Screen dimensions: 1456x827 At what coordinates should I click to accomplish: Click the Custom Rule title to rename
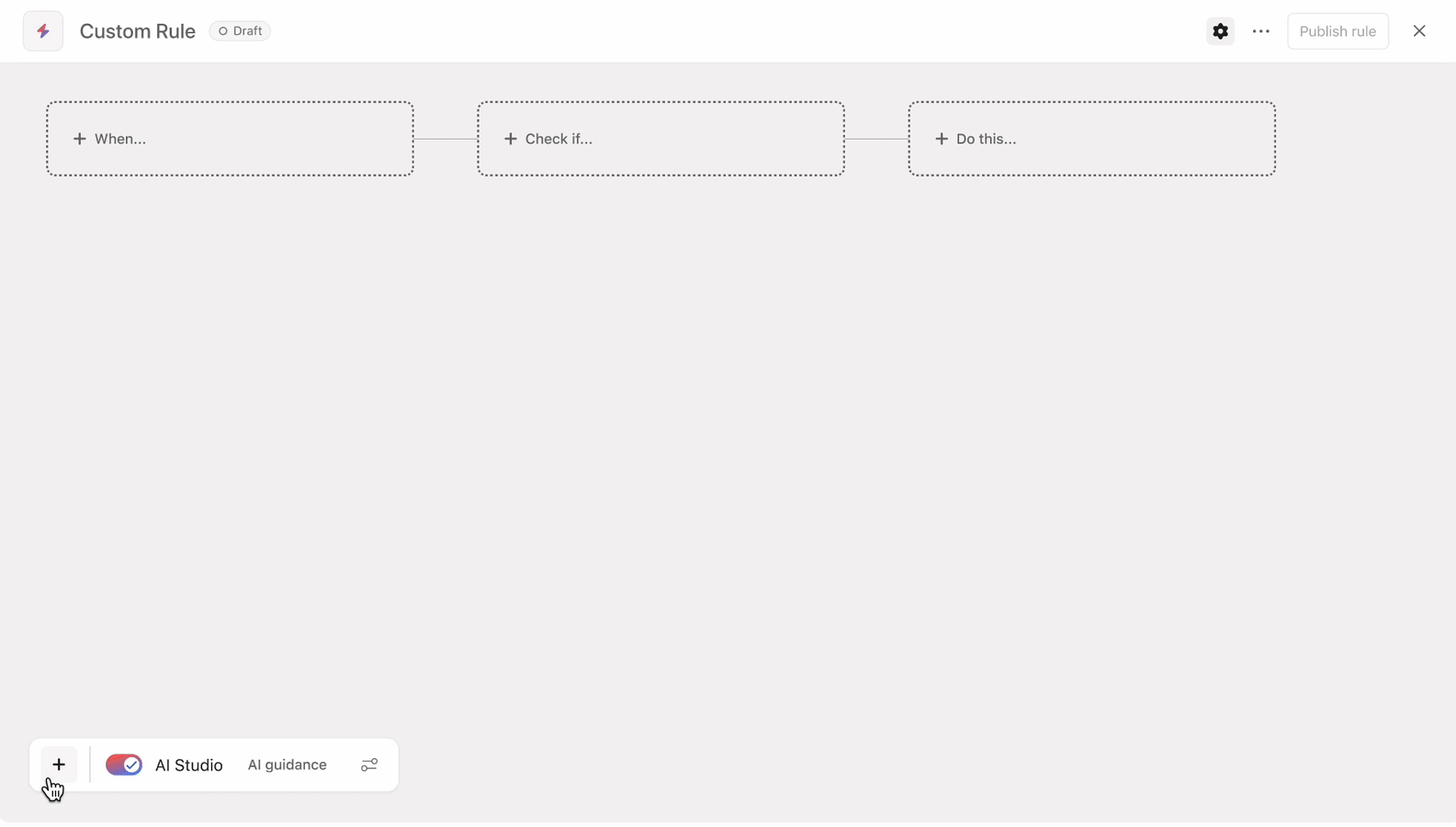point(138,31)
